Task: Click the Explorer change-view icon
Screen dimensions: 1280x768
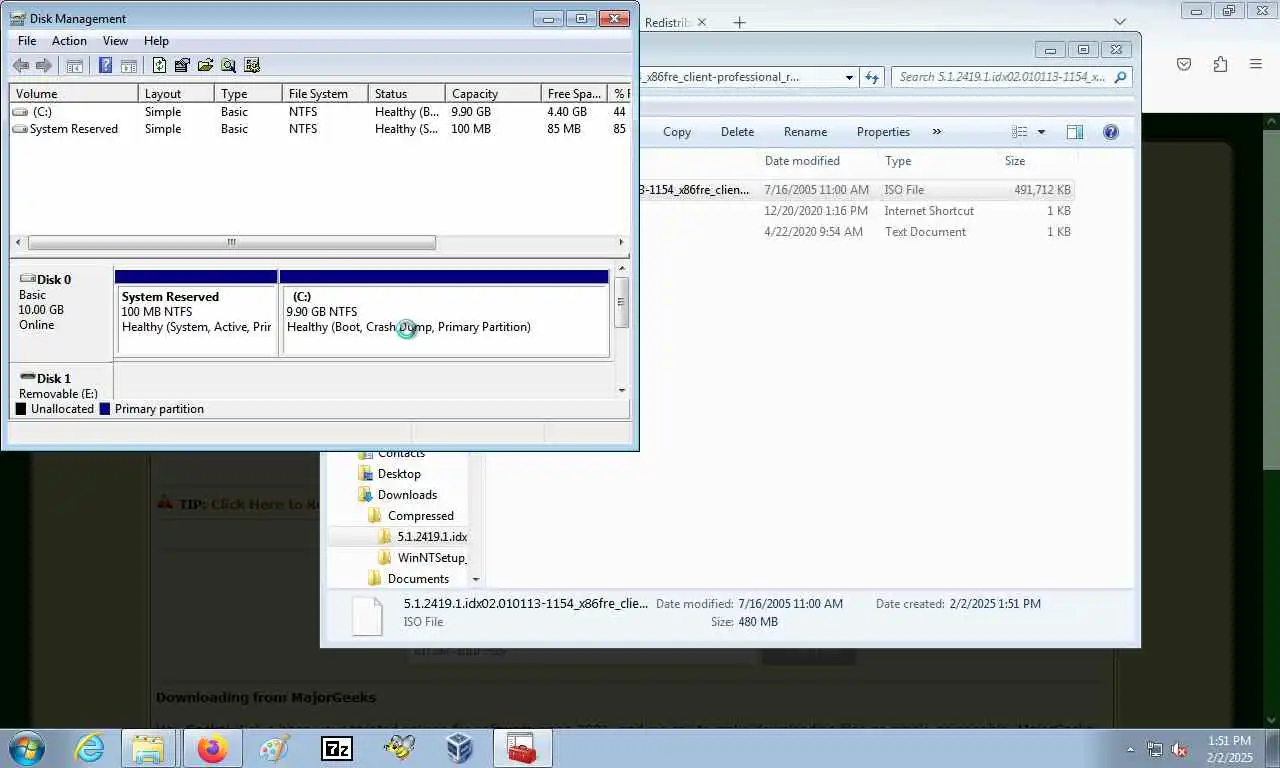Action: click(x=1019, y=132)
